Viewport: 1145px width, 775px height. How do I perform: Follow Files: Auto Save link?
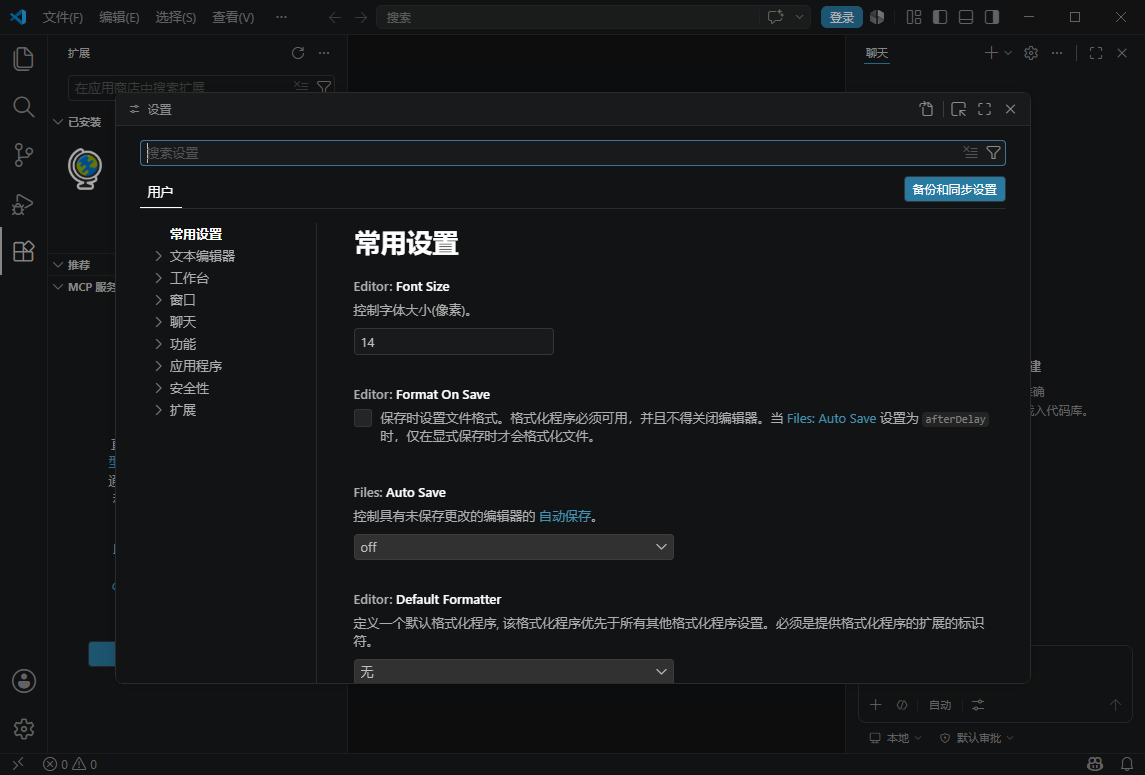coord(831,419)
